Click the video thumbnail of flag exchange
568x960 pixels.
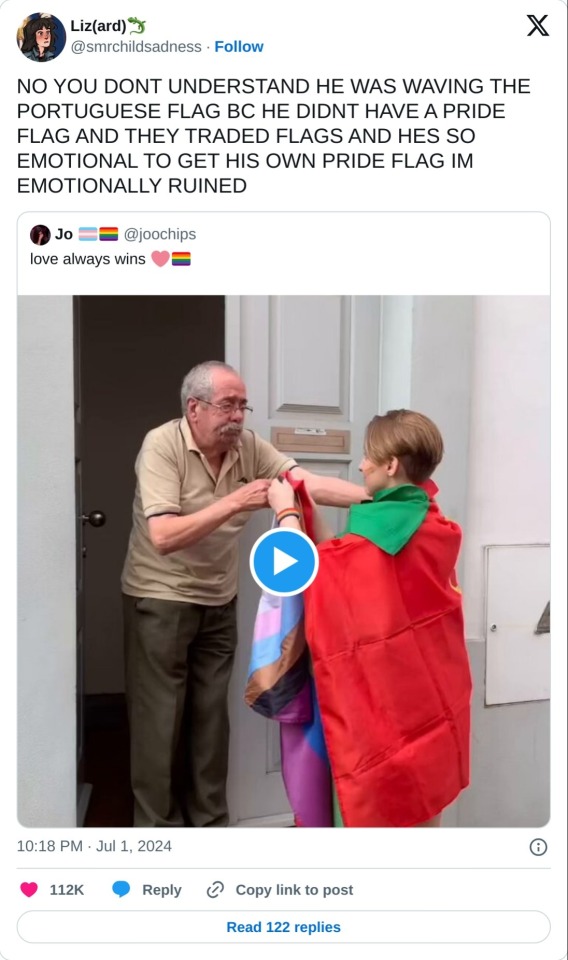283,561
